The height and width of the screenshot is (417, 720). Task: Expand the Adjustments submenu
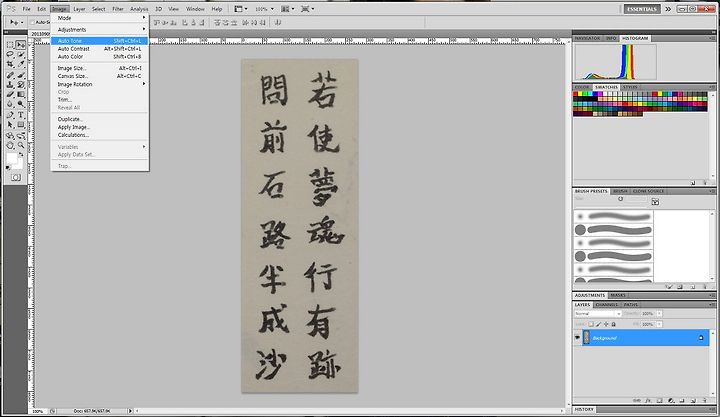point(100,29)
